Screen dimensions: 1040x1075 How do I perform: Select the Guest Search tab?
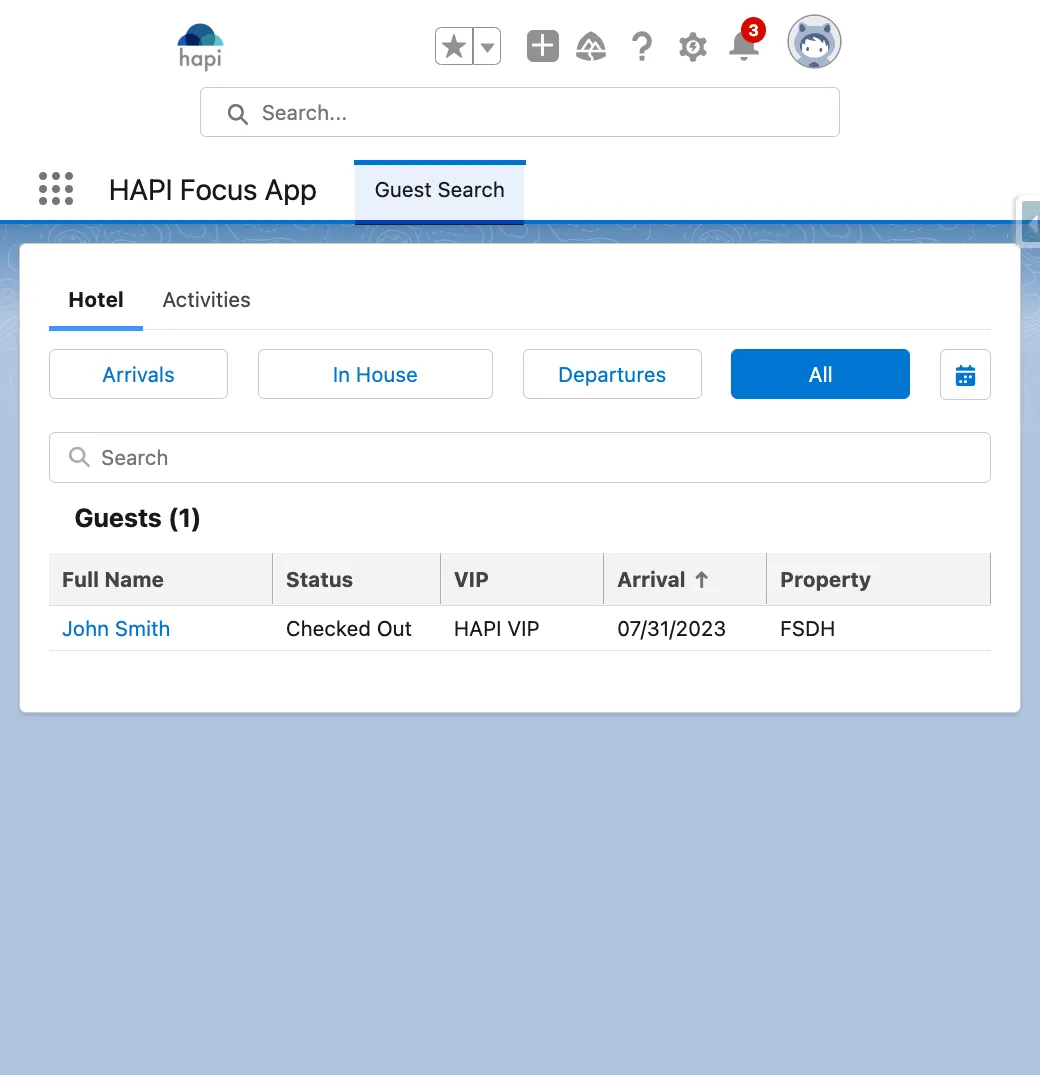click(x=439, y=190)
